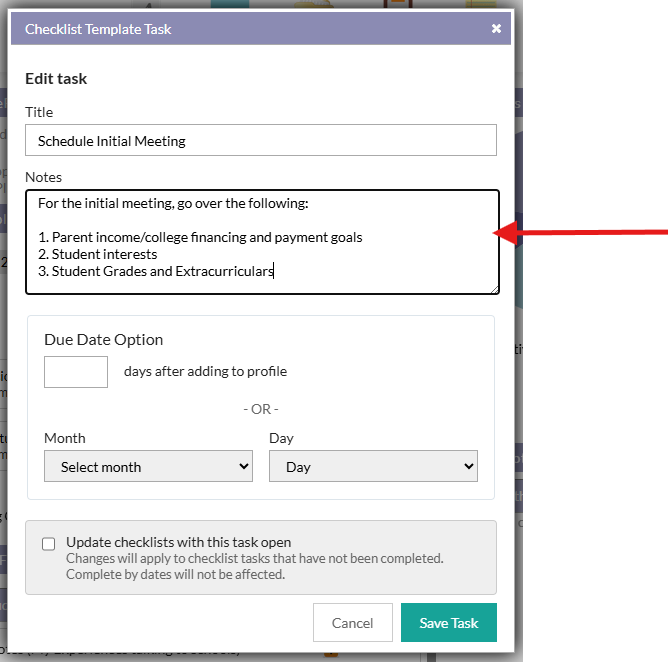Click the Cancel button
The width and height of the screenshot is (668, 662).
click(352, 623)
